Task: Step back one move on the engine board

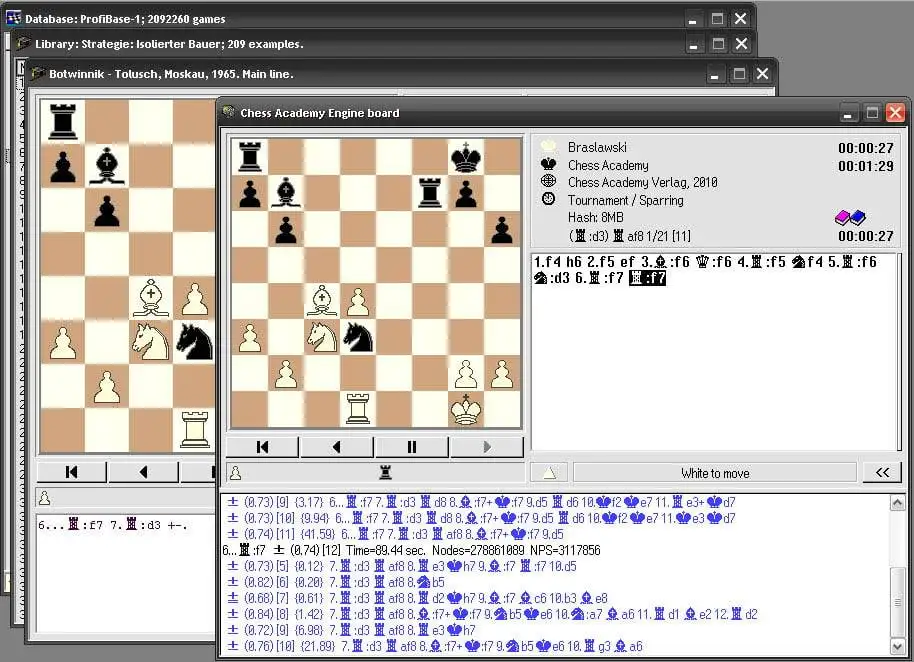Action: tap(335, 447)
